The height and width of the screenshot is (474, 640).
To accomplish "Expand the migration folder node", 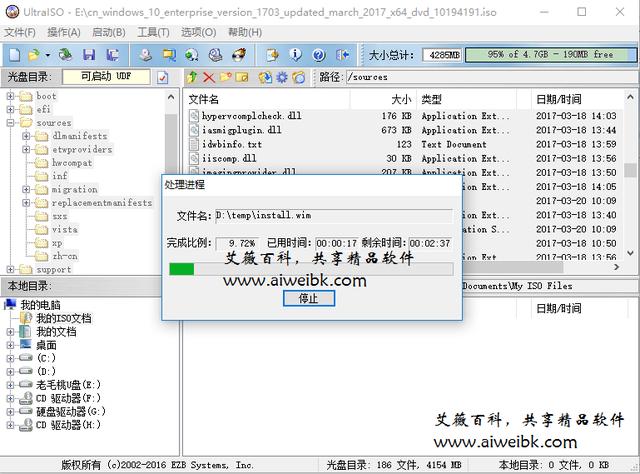I will pos(26,189).
